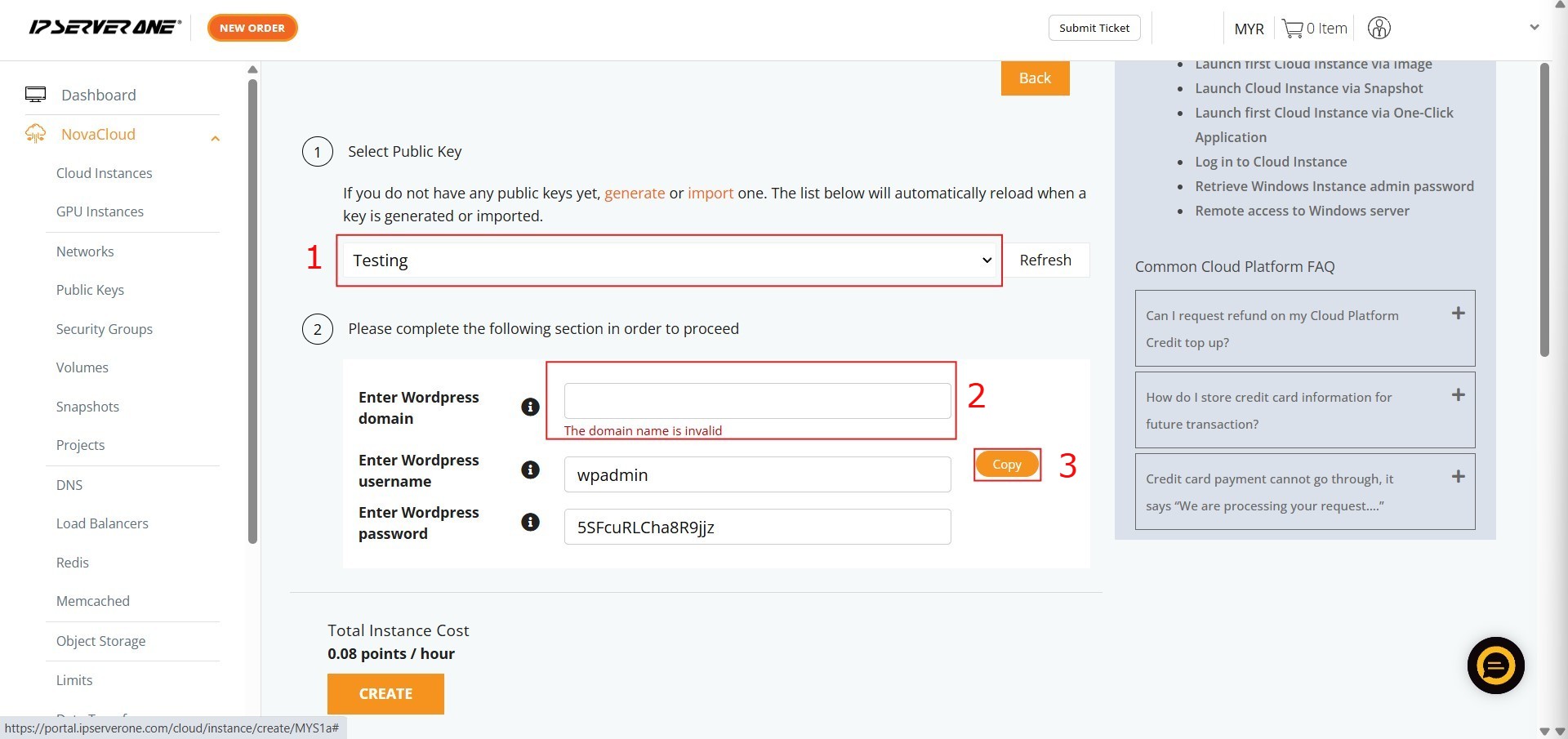Open the live chat bubble icon

(1495, 666)
